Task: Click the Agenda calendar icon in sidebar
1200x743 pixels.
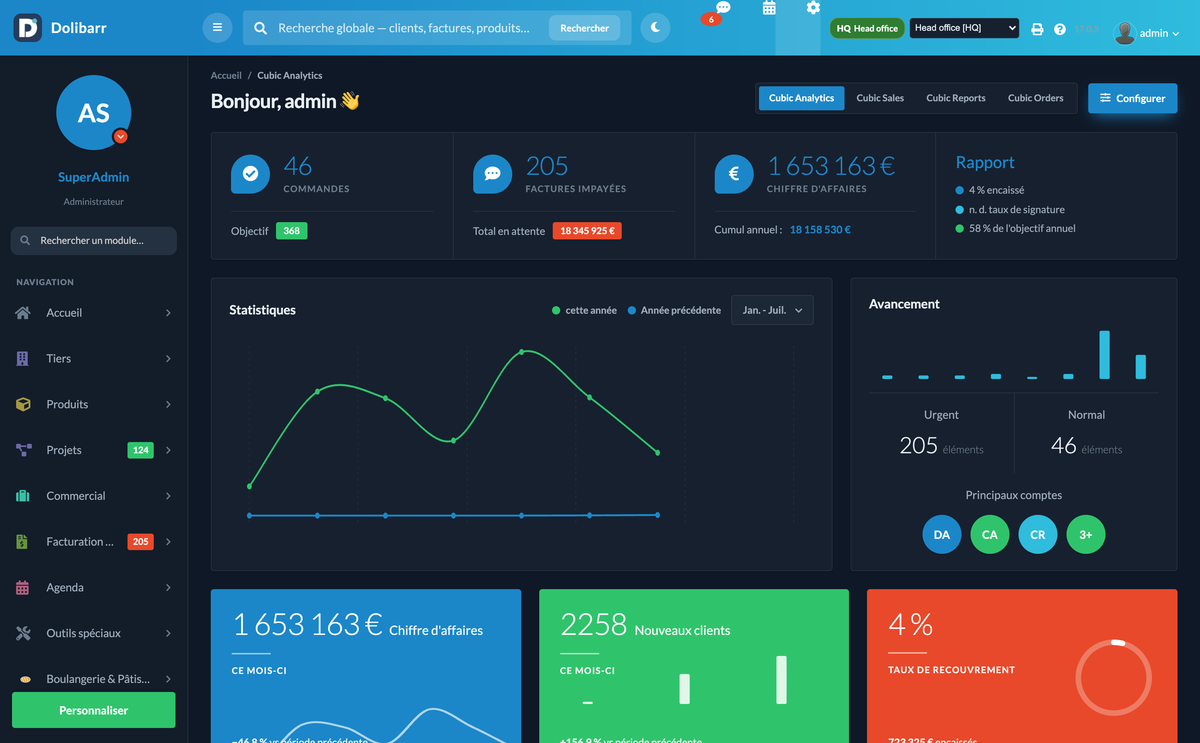Action: (x=23, y=588)
